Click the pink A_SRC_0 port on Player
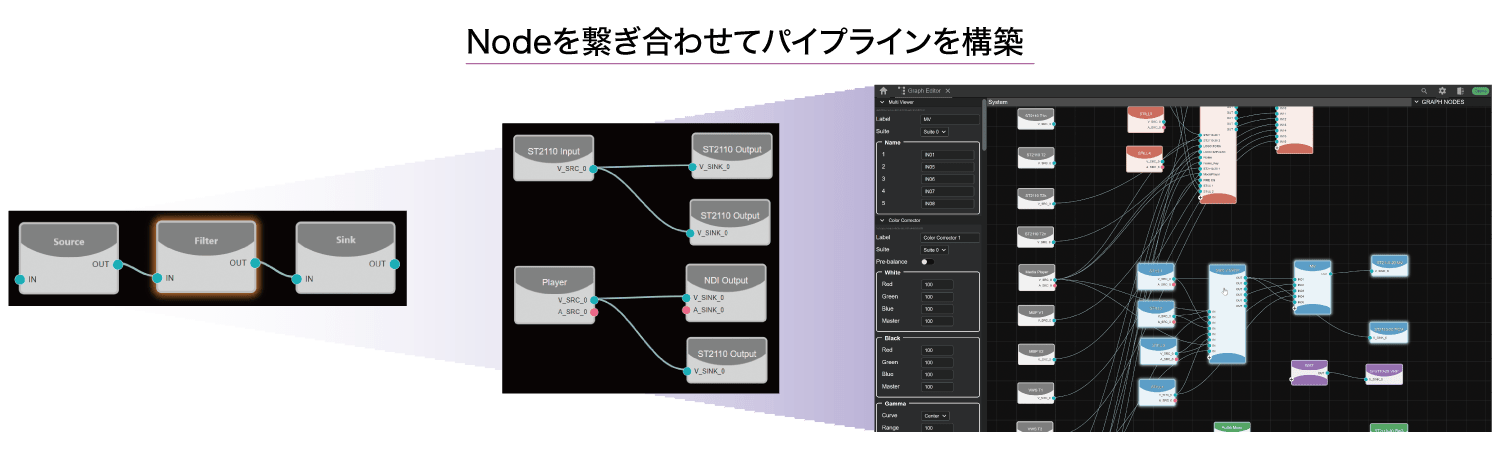 tap(594, 312)
